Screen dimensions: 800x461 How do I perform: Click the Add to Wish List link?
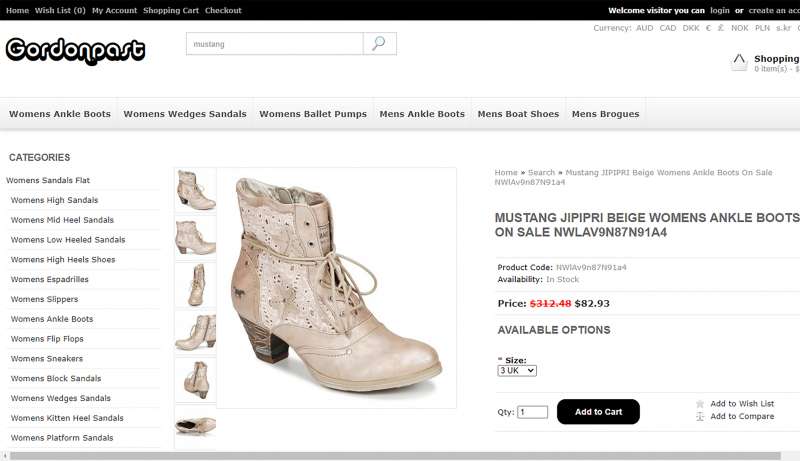pos(742,404)
